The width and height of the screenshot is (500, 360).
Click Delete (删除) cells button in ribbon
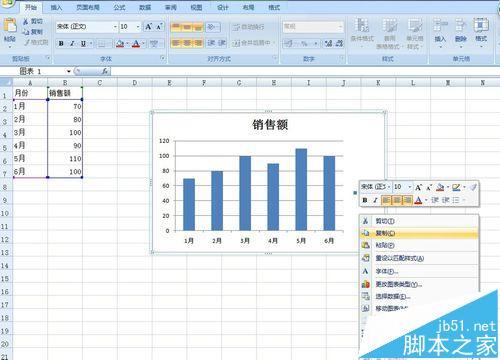click(460, 33)
